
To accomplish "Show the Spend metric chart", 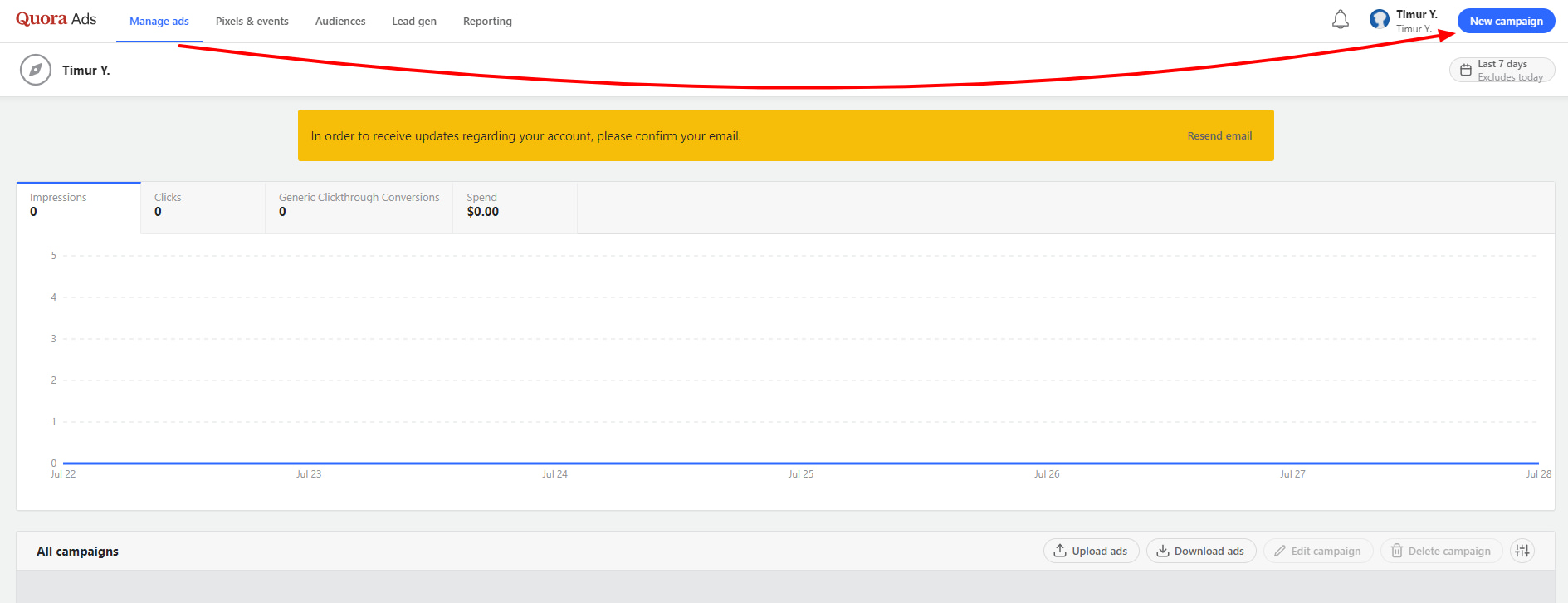I will 515,205.
